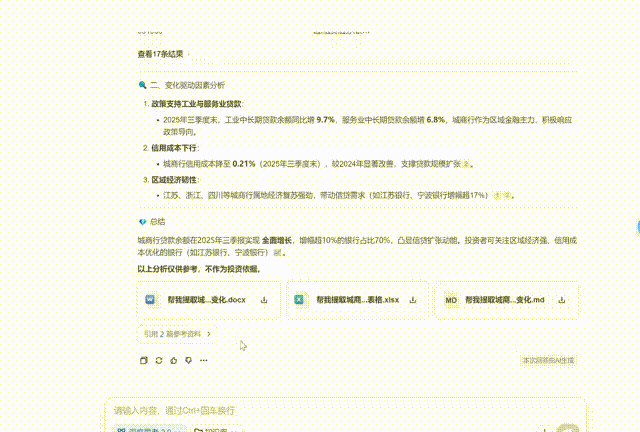Expand 查看17条结果 results list
The width and height of the screenshot is (640, 432).
coord(164,54)
